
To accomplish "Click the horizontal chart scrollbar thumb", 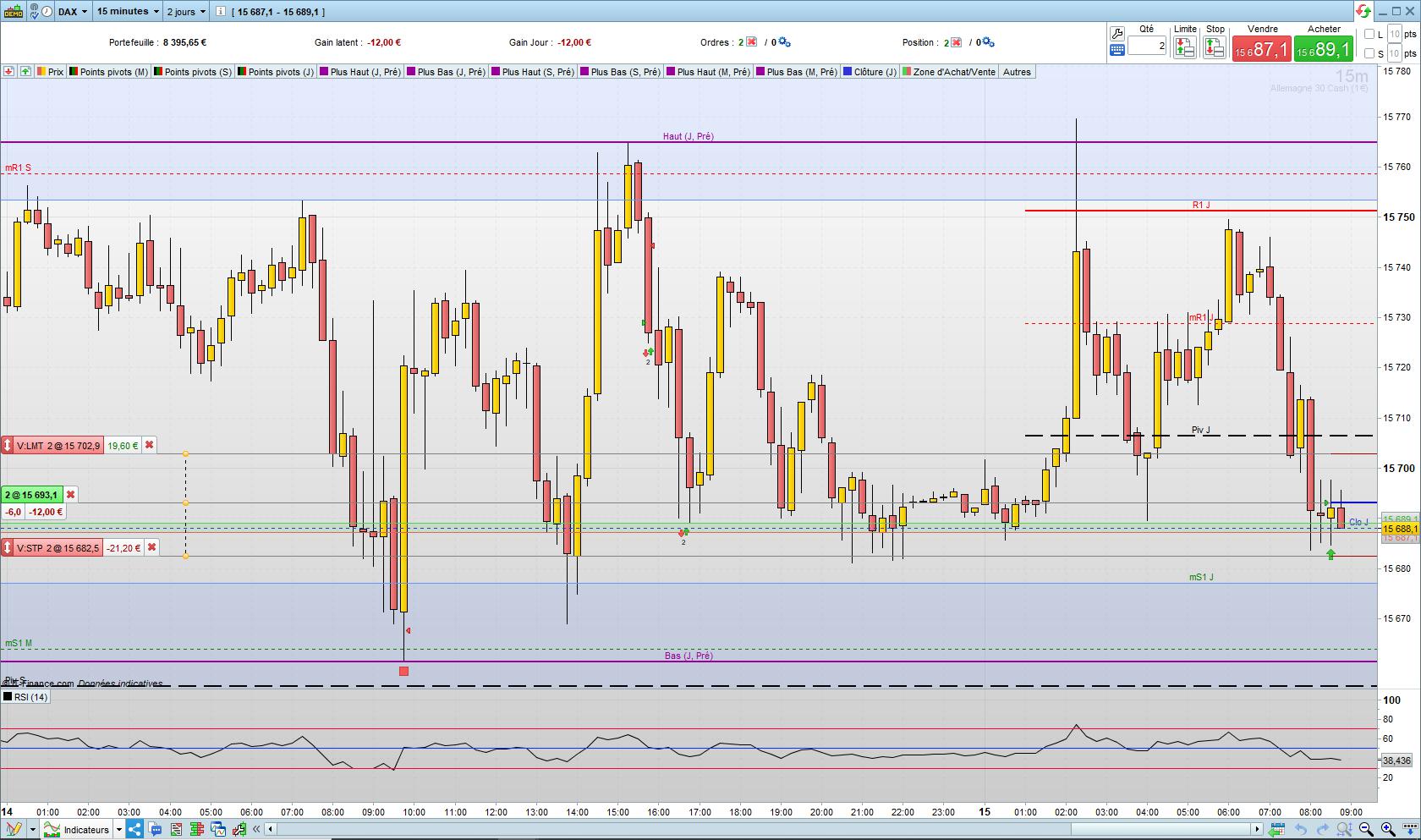I will click(1162, 830).
